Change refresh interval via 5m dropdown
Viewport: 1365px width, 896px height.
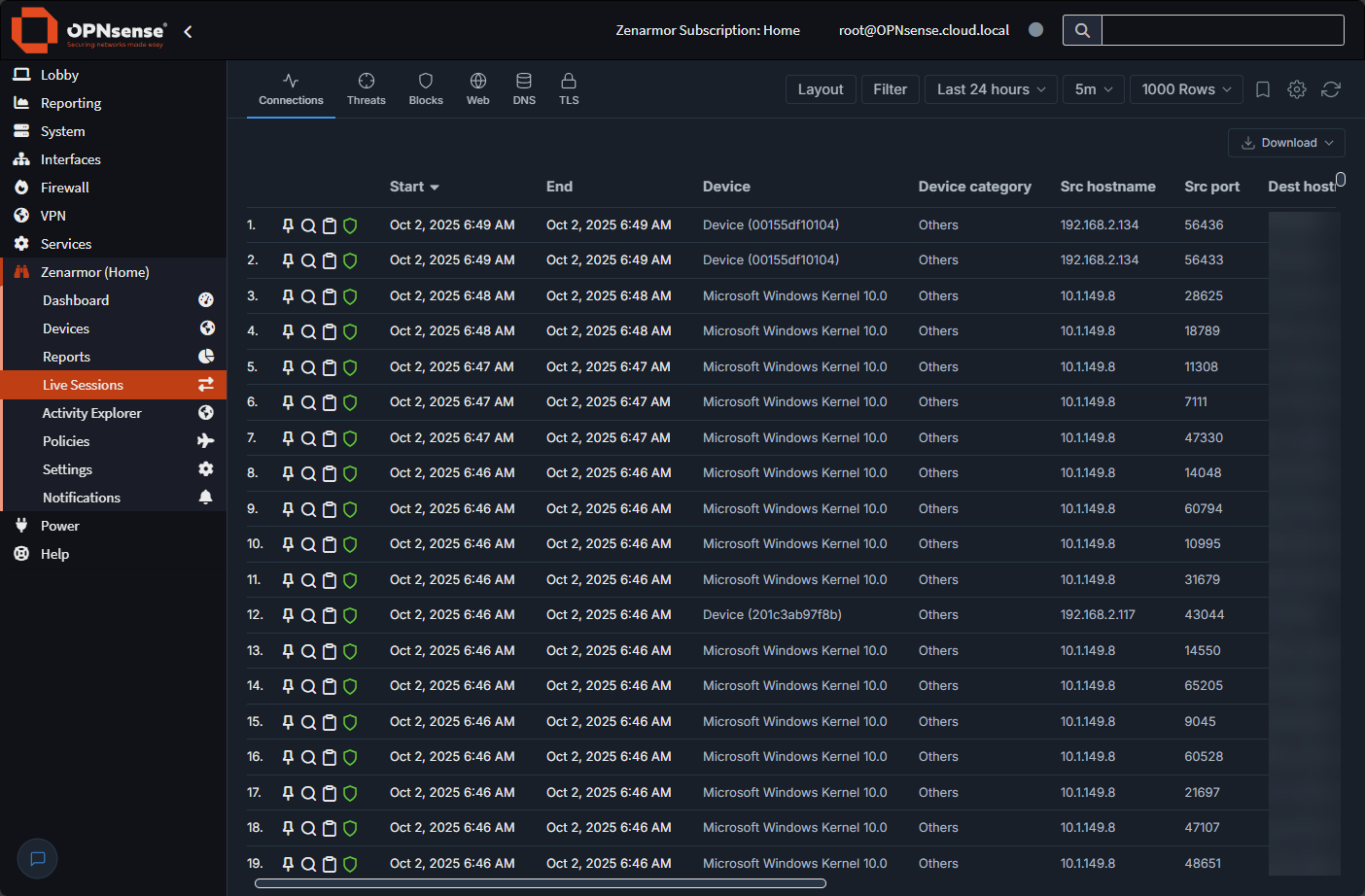pyautogui.click(x=1093, y=88)
